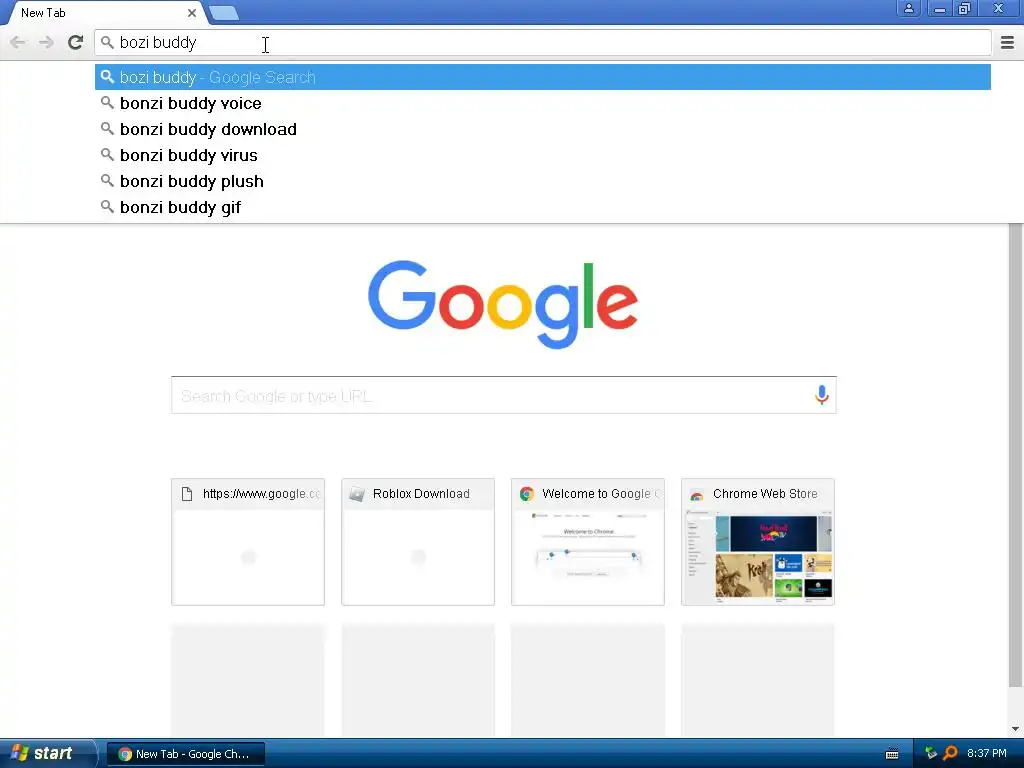Click the profile avatar icon in title bar

point(908,8)
